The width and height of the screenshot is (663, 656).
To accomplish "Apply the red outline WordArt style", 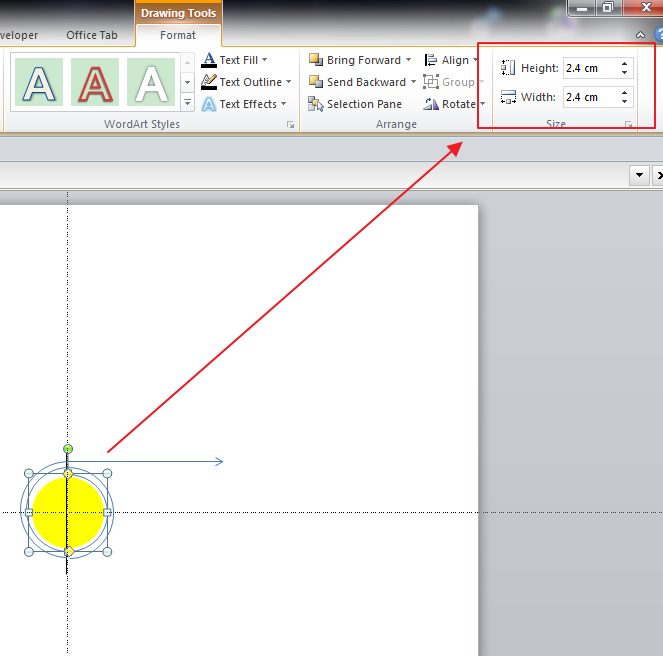I will [95, 82].
